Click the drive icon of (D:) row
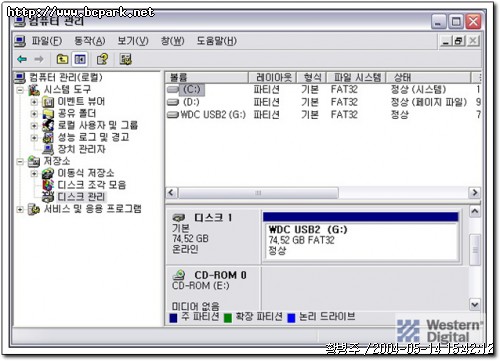 pyautogui.click(x=173, y=102)
